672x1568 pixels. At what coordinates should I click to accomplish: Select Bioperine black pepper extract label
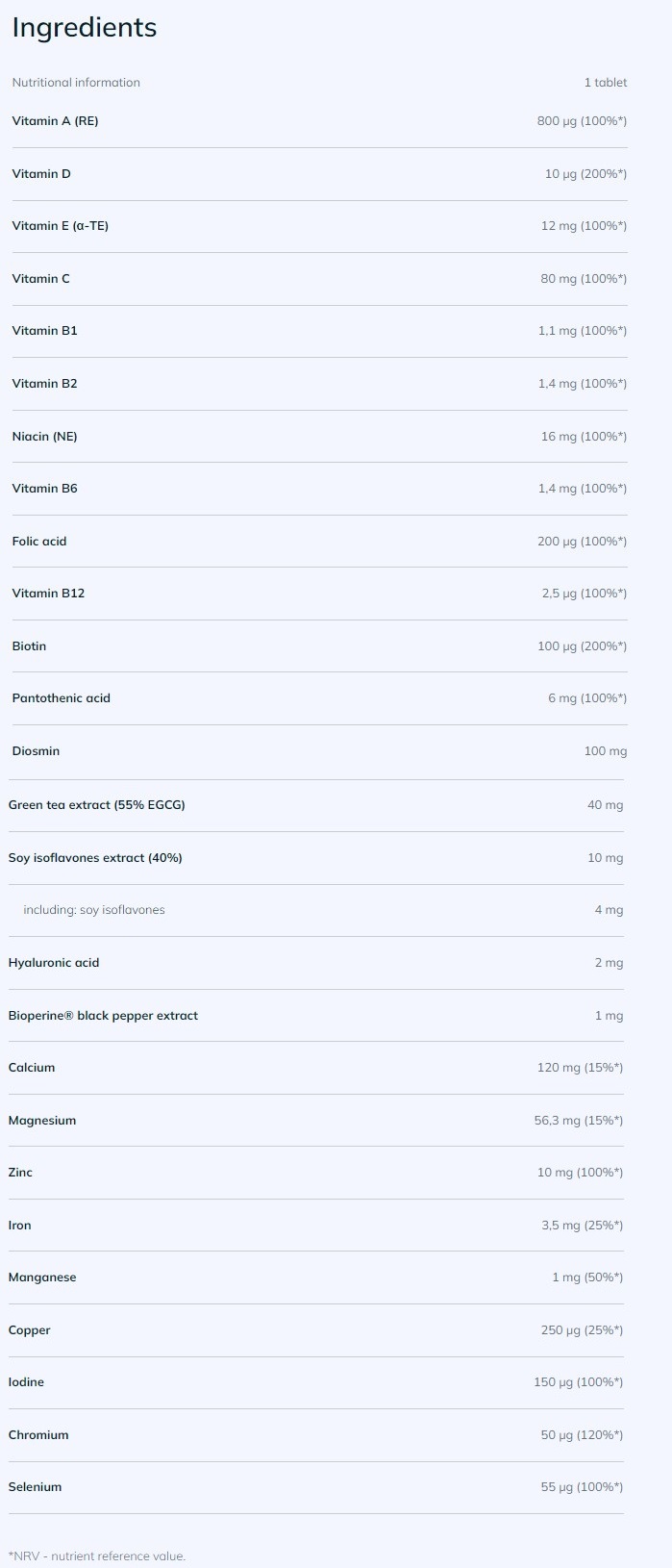point(103,1016)
